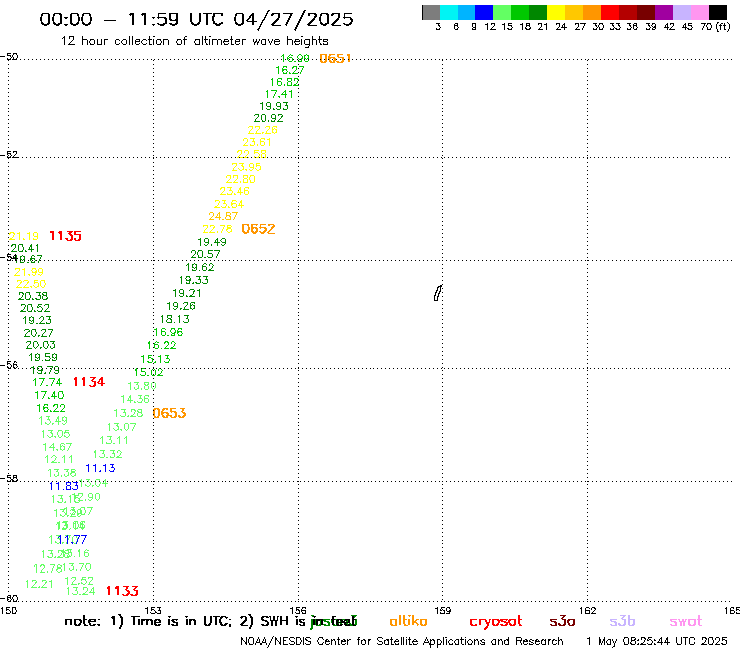Click the red time stamp 1135
The width and height of the screenshot is (740, 650).
(66, 236)
